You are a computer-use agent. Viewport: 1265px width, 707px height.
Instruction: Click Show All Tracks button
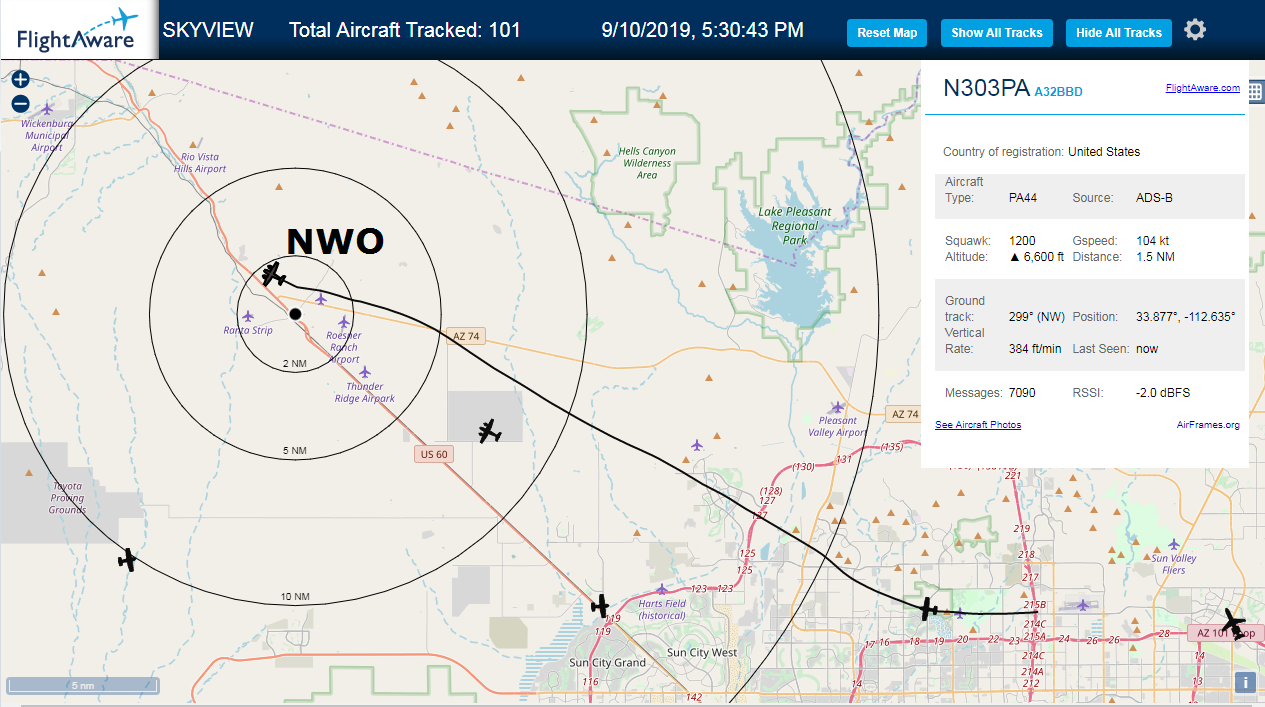pos(996,33)
